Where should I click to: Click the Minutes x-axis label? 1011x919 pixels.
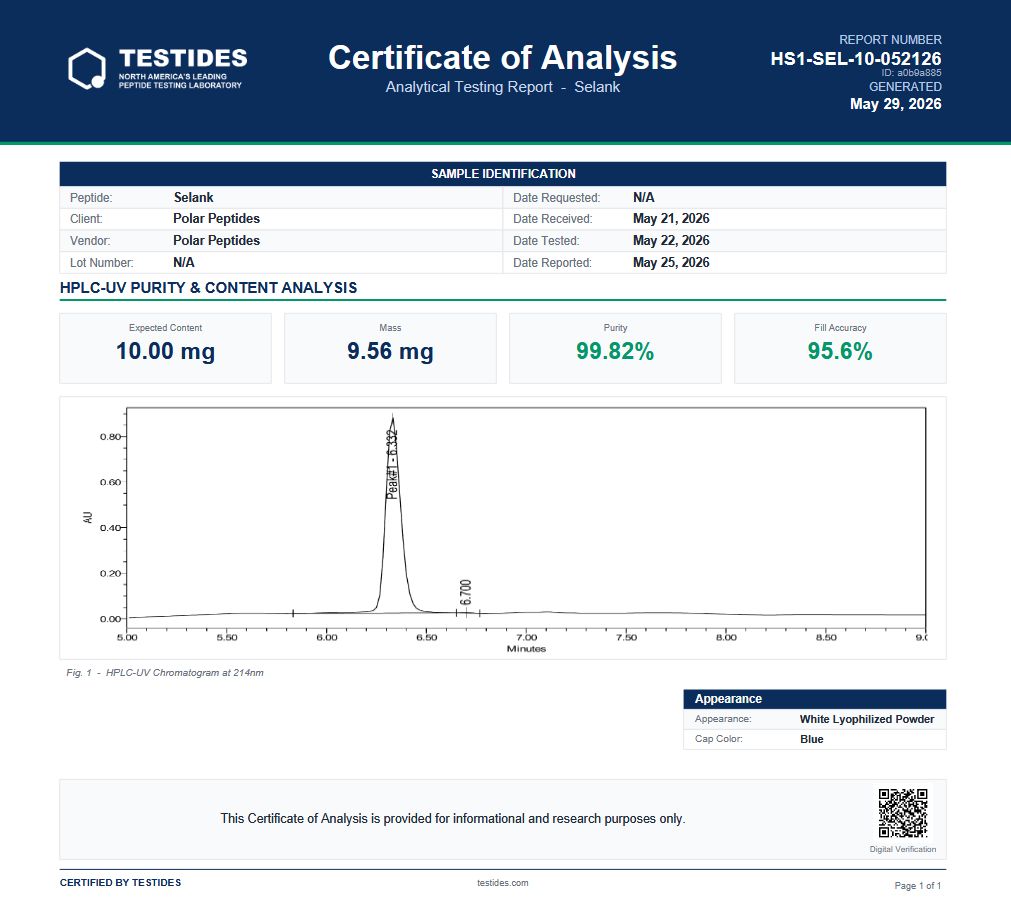(526, 649)
